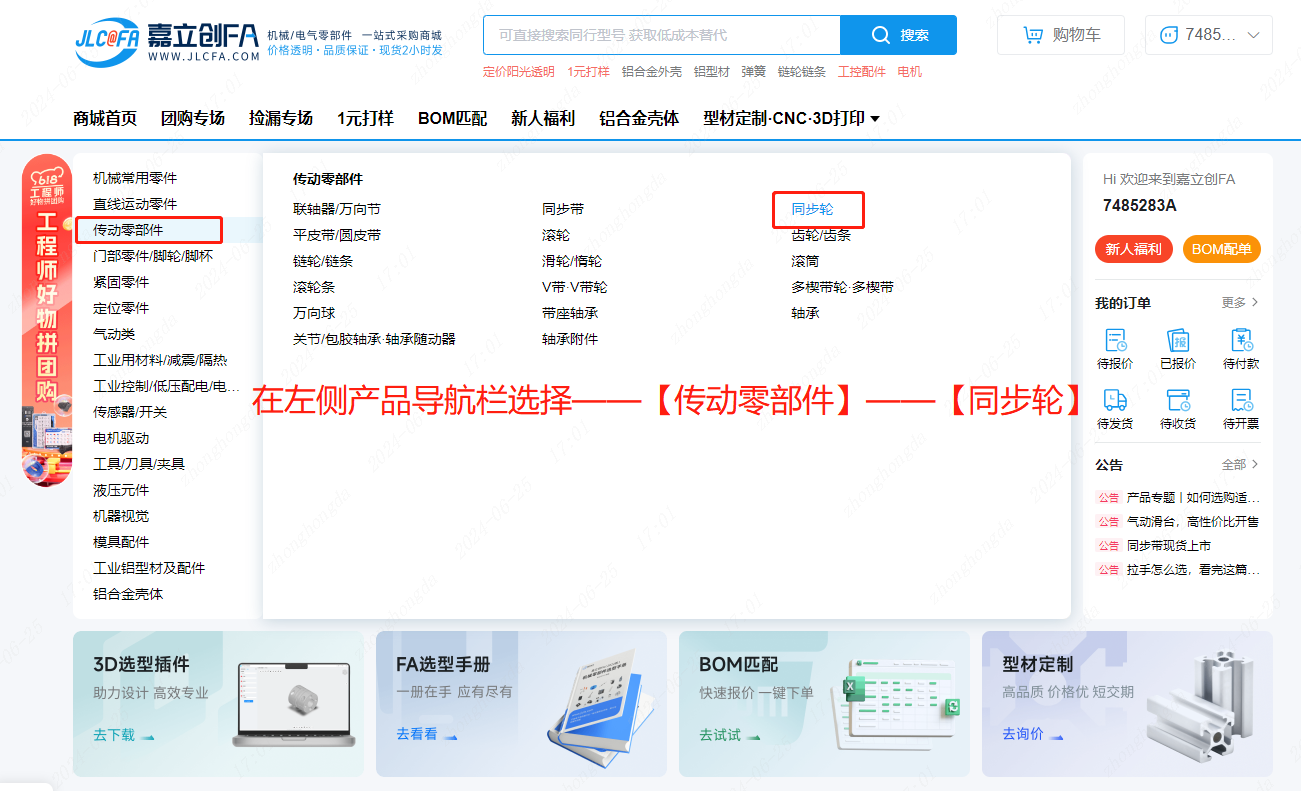Click 去试试 under BOM匹配 card
1301x791 pixels.
click(729, 735)
